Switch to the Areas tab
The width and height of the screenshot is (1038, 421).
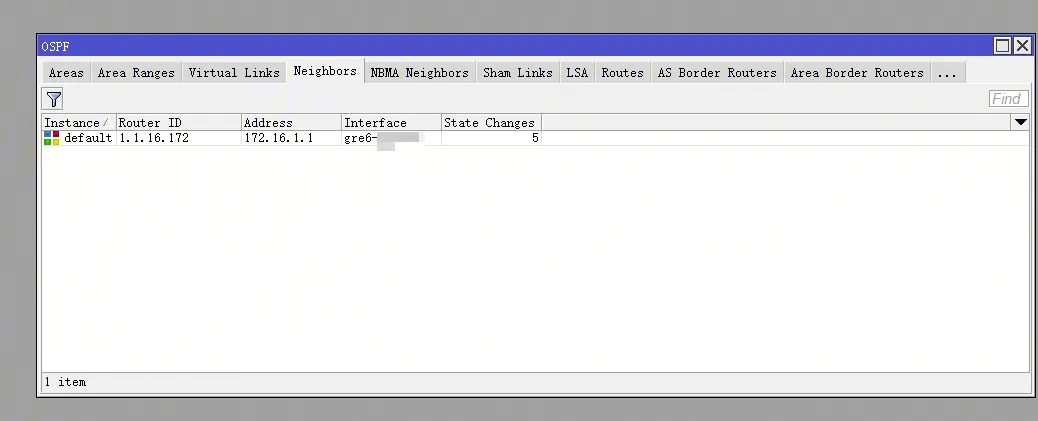click(66, 73)
